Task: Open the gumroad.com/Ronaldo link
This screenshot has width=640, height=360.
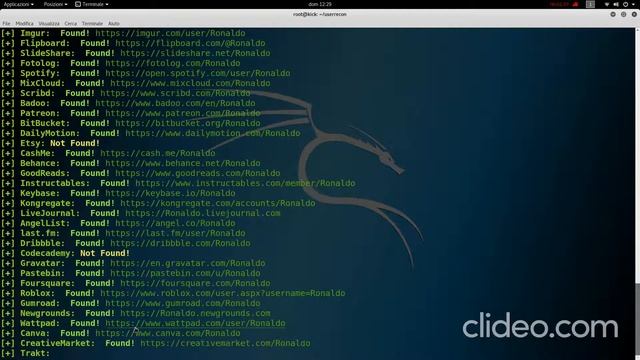Action: (x=183, y=303)
